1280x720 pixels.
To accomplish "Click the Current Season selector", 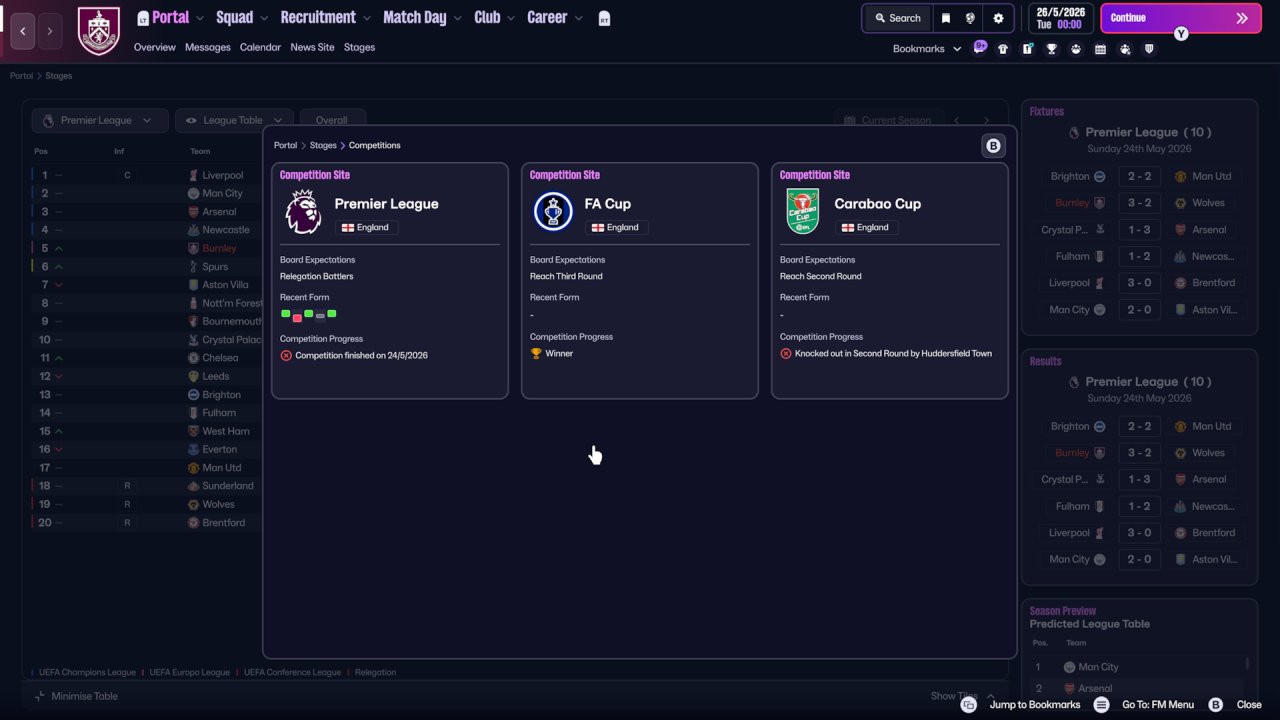I will (x=888, y=120).
